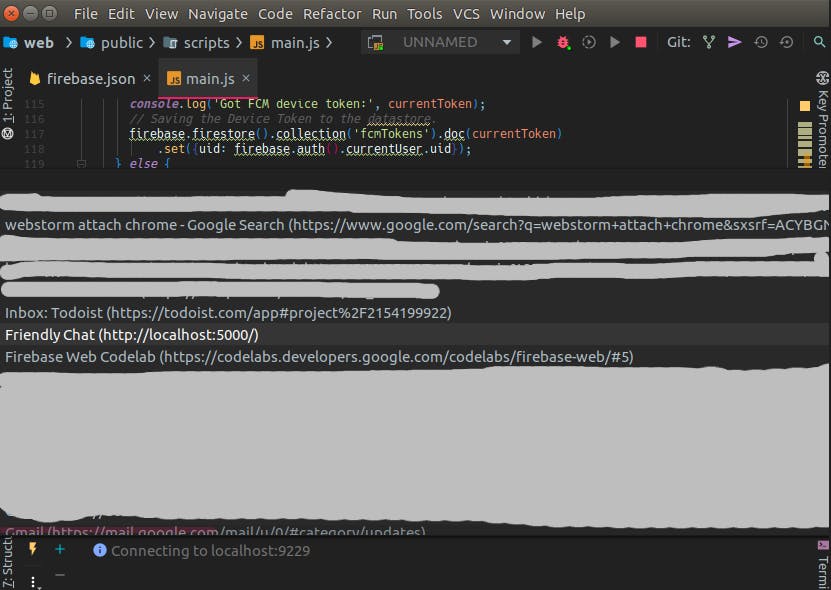This screenshot has width=831, height=590.
Task: Click the Git push arrow icon
Action: [x=735, y=42]
